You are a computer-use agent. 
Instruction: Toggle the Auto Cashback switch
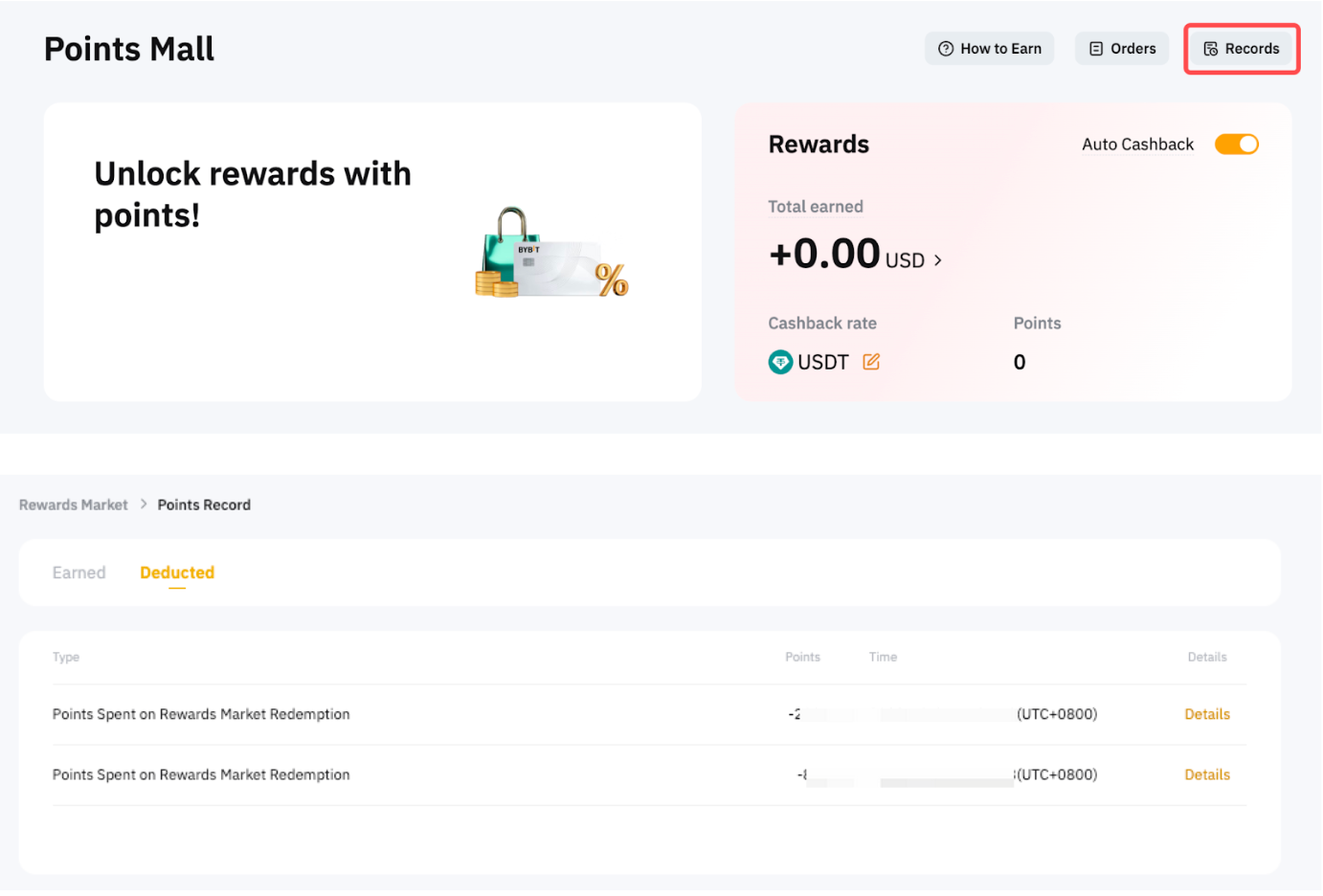[1236, 145]
